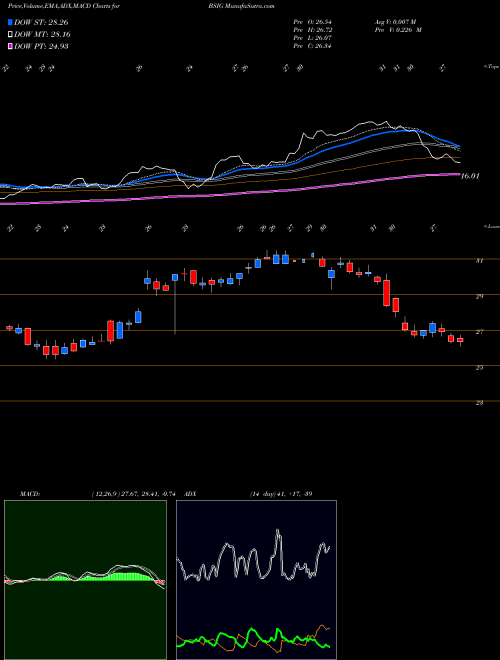This screenshot has height=660, width=500.
Task: Click the long-wick candlestick touching the 27 line
Action: click(175, 302)
